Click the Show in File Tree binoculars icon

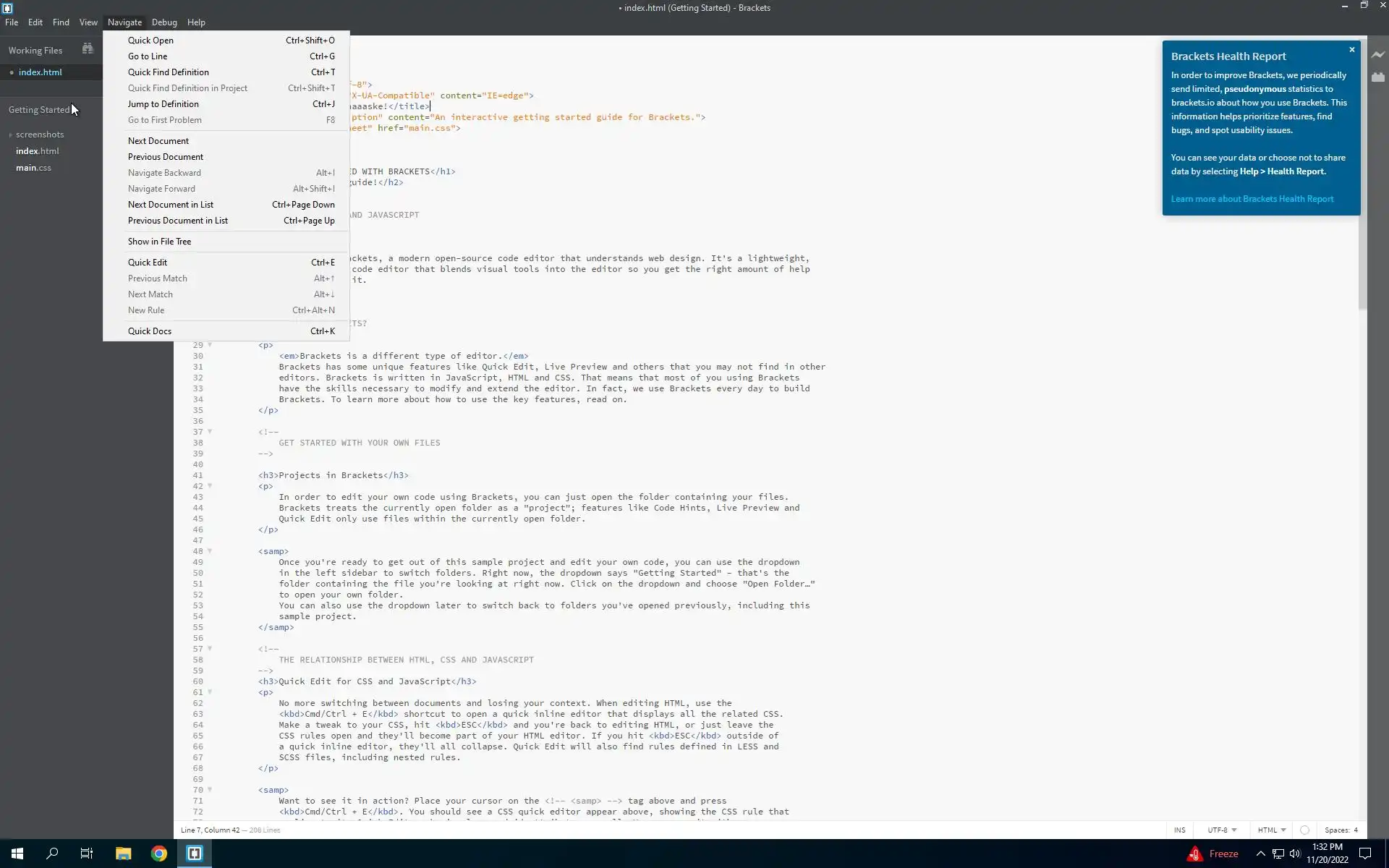coord(88,49)
